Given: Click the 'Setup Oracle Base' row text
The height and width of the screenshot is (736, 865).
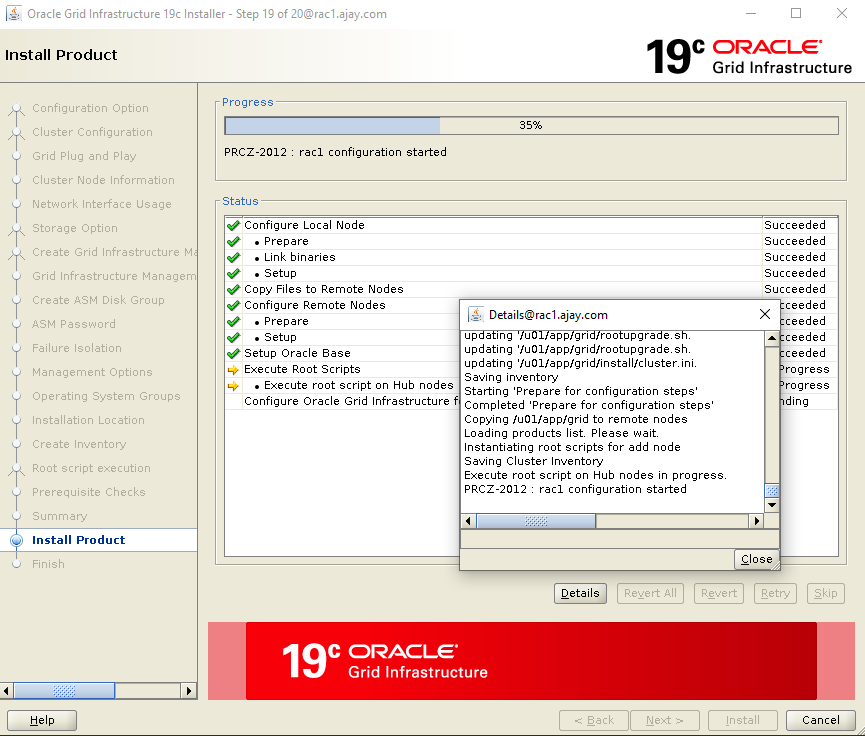Looking at the screenshot, I should 297,353.
